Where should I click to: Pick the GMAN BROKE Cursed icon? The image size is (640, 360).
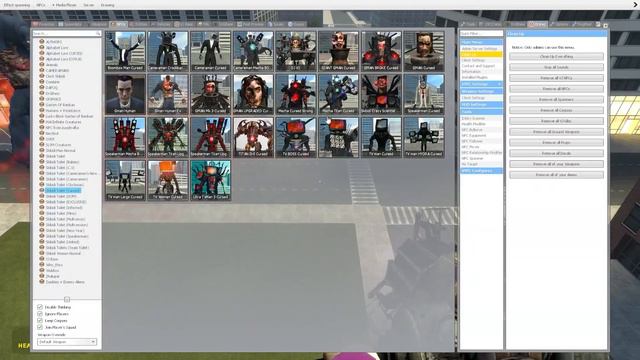coord(381,51)
